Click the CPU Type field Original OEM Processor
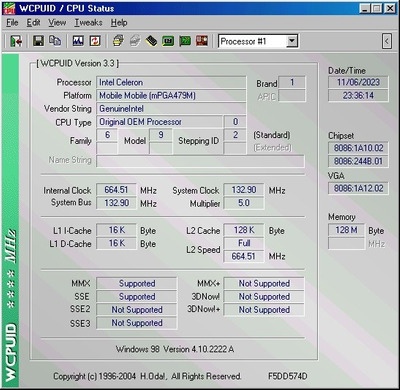 click(159, 122)
